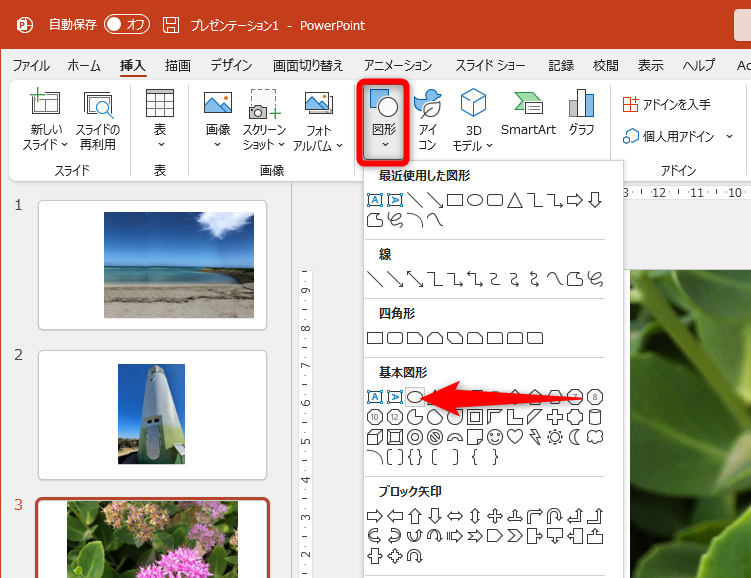
Task: Open the 描画 tab
Action: [x=178, y=65]
